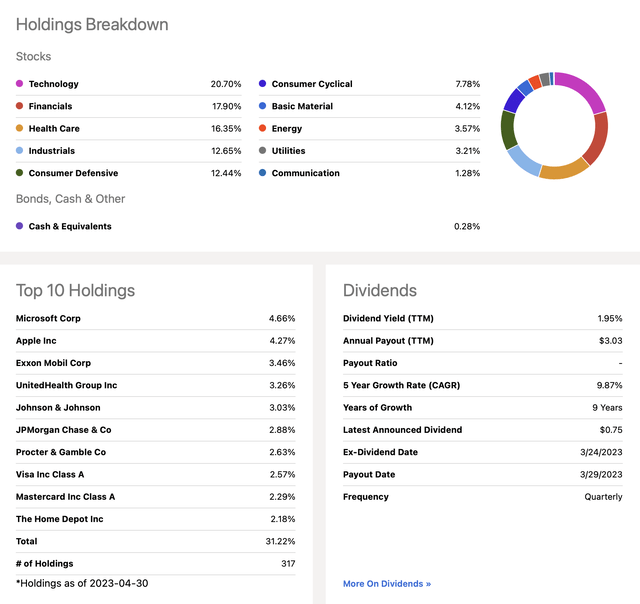Select the green Consumer Defensive legend dot

pyautogui.click(x=19, y=173)
